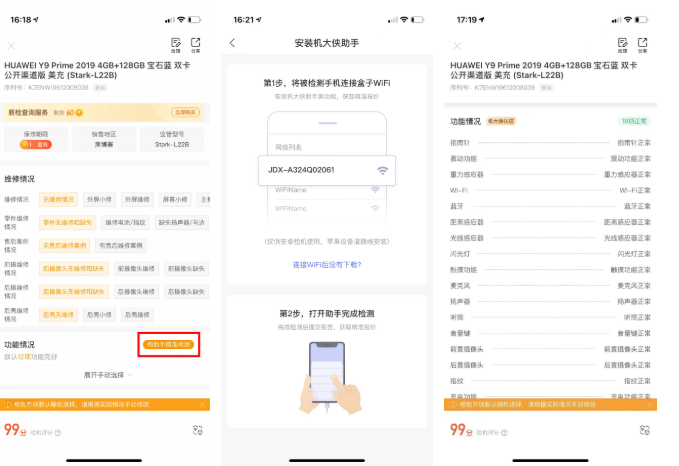
Task: Tap help icon beside 验机评分 on right
Action: [504, 432]
